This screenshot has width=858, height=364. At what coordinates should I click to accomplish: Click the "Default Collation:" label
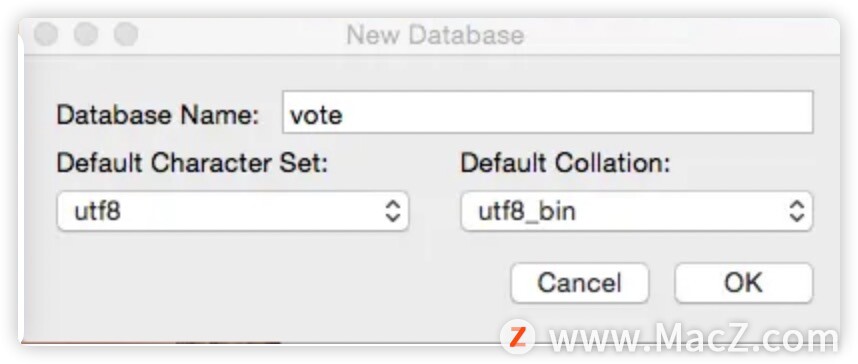[565, 163]
